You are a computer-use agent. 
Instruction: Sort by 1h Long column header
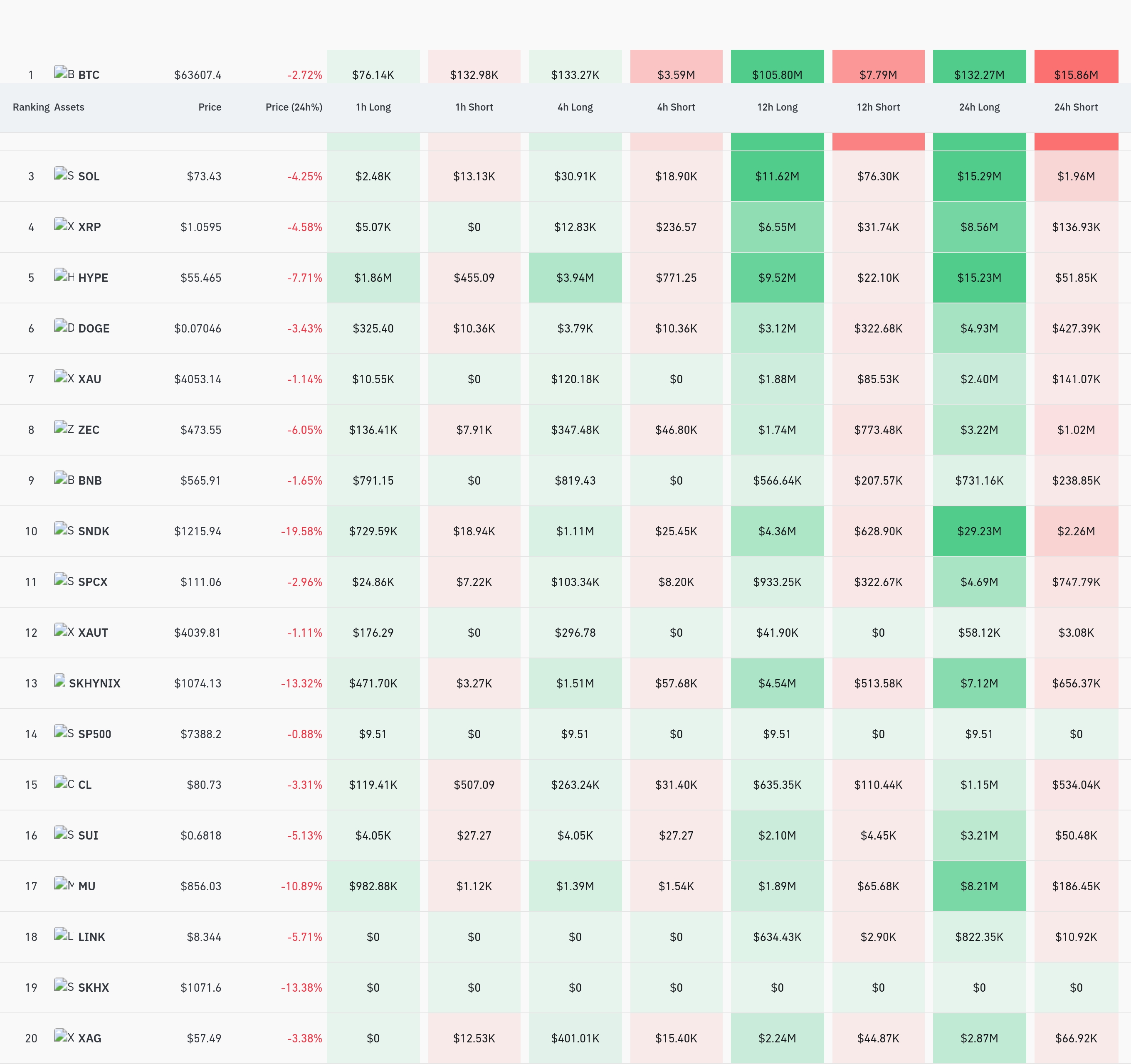coord(373,107)
